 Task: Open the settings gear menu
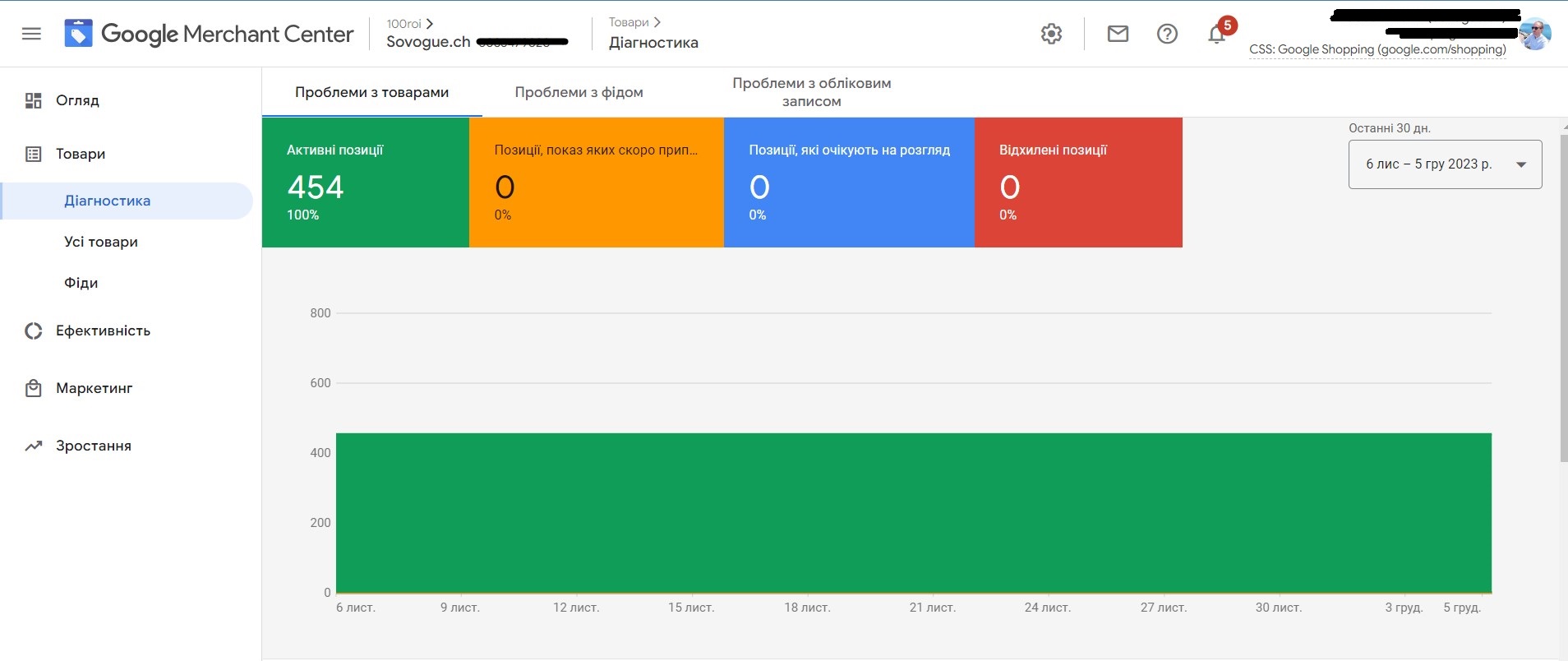click(1051, 34)
